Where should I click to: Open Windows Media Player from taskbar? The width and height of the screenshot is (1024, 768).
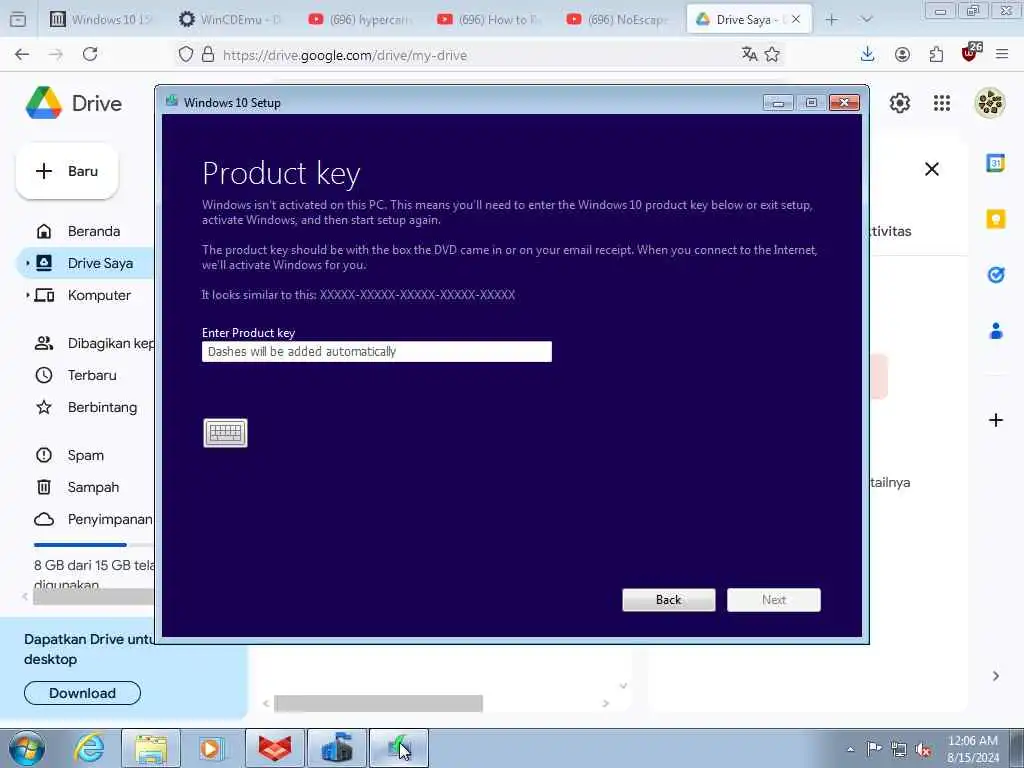click(211, 748)
